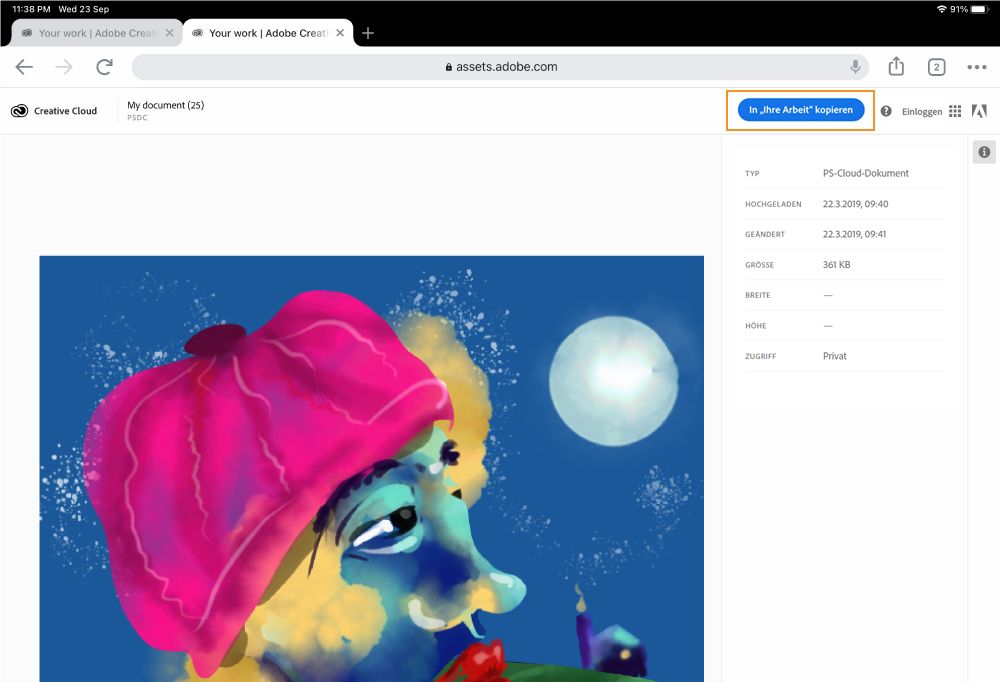Open the browser three-dot menu
Viewport: 1000px width, 682px height.
coord(976,67)
